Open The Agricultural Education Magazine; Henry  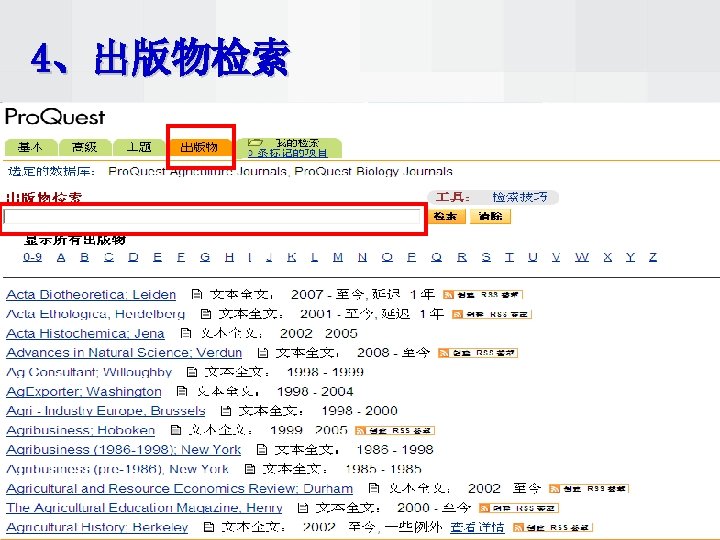[144, 508]
